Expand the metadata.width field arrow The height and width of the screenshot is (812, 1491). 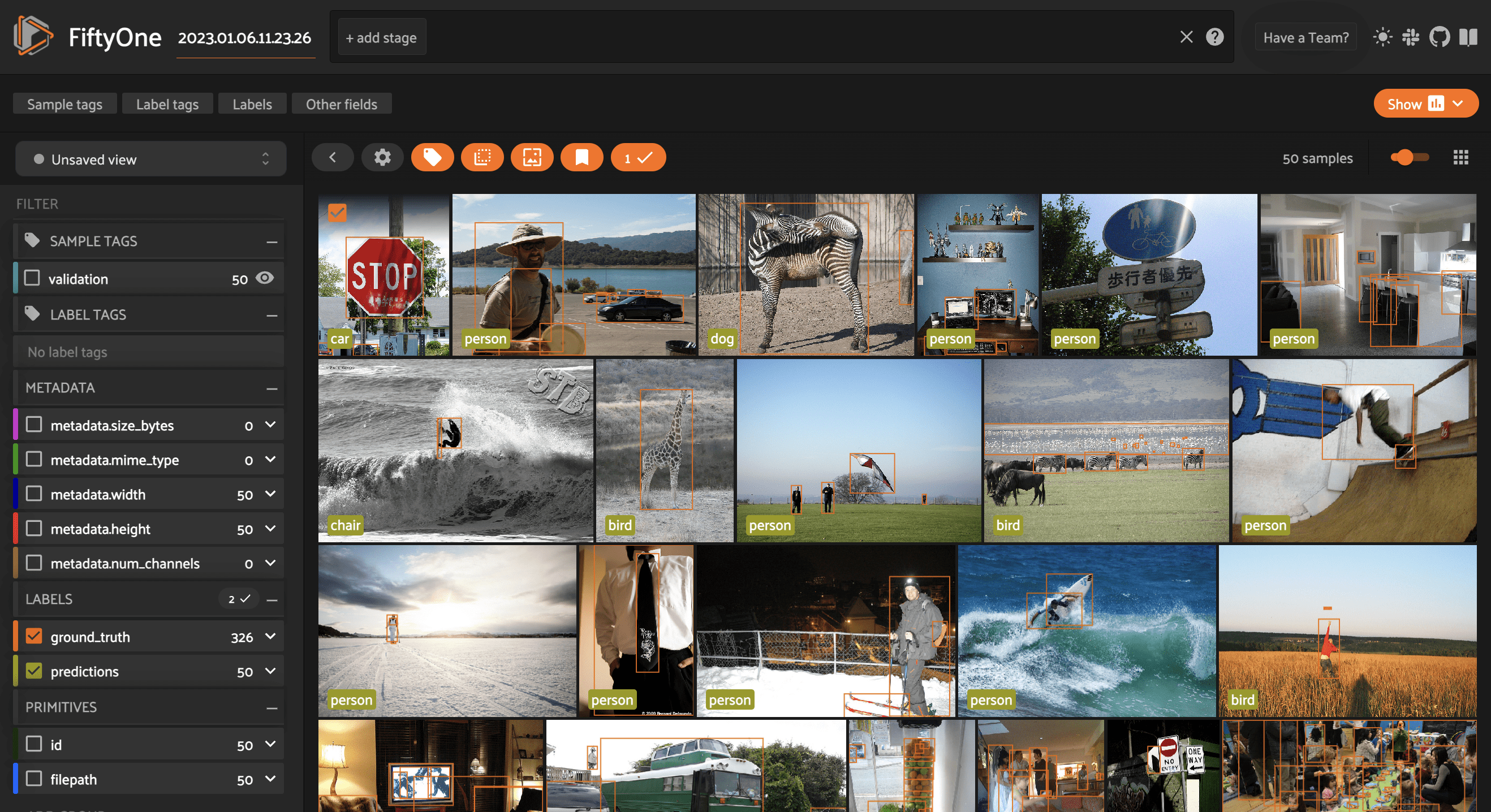tap(270, 494)
